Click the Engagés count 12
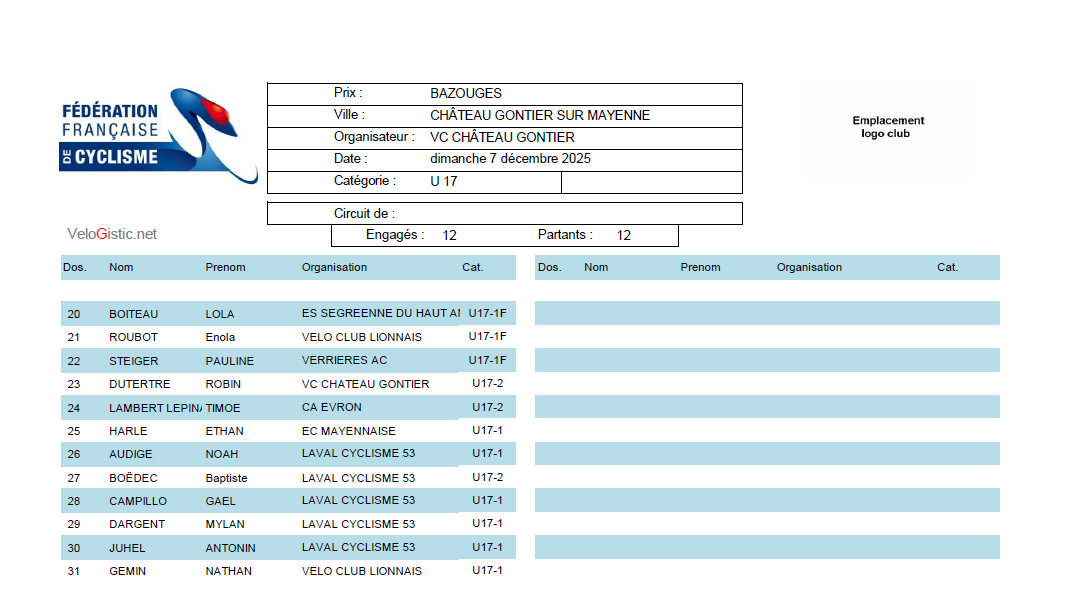 [449, 236]
